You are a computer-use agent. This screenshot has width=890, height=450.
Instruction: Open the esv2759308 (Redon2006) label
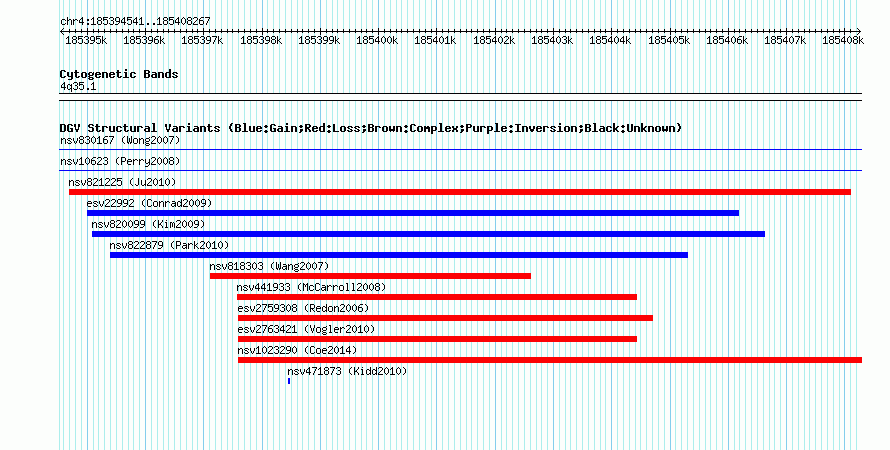(x=303, y=308)
